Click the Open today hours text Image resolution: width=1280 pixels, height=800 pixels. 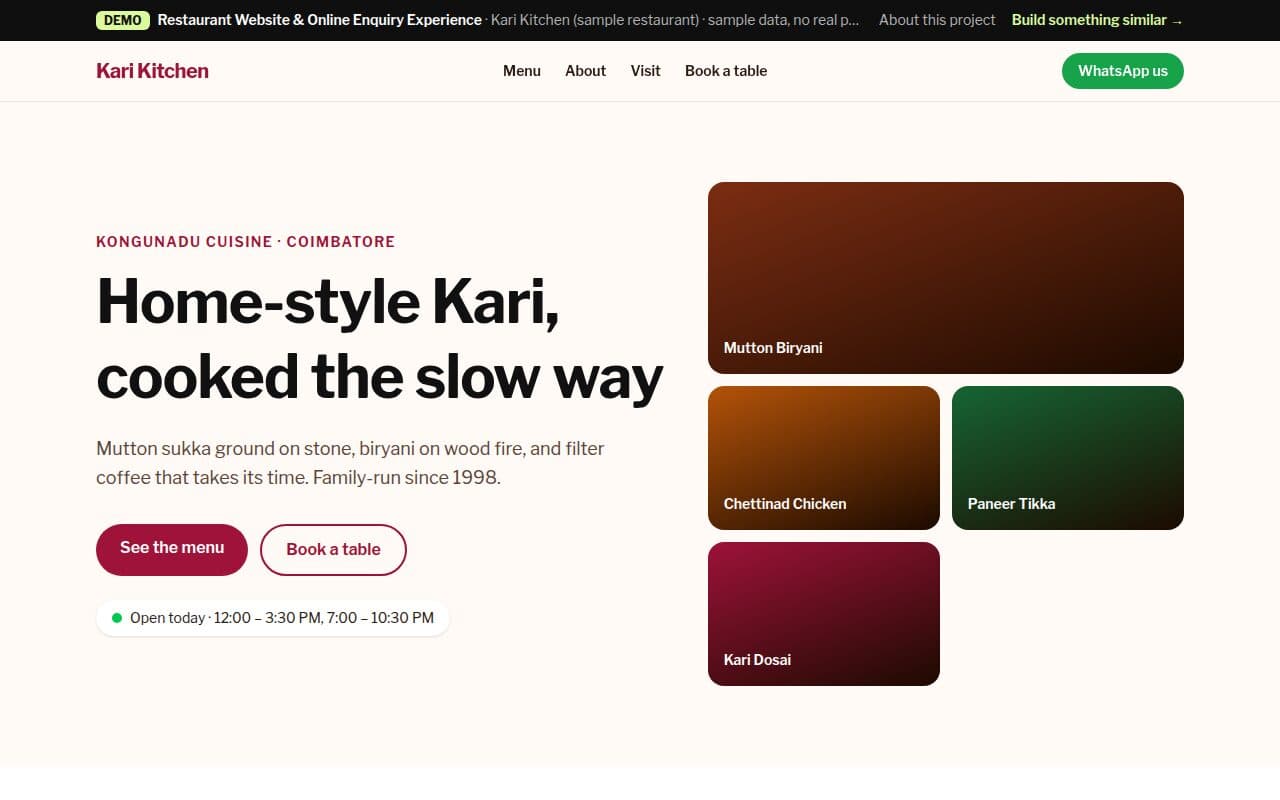[x=282, y=618]
